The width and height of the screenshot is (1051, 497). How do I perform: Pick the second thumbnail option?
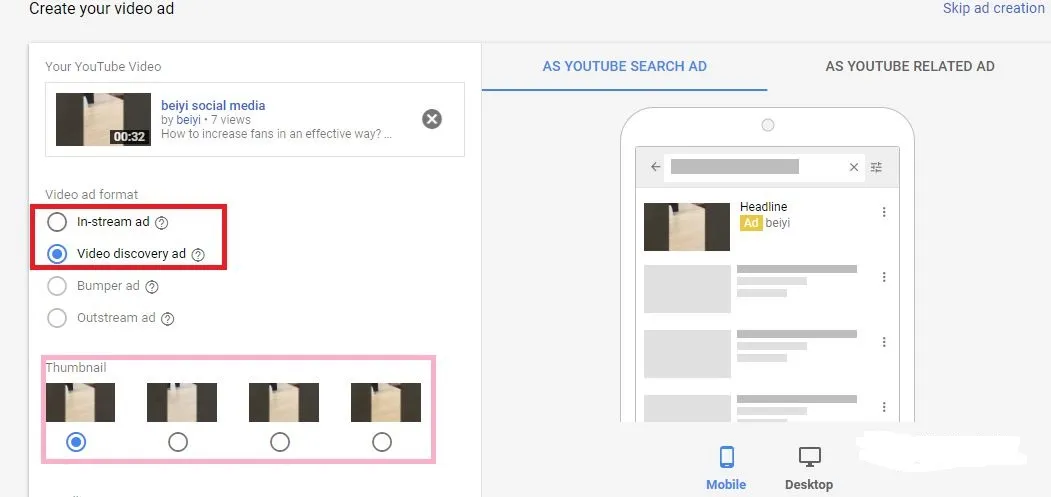(x=178, y=441)
